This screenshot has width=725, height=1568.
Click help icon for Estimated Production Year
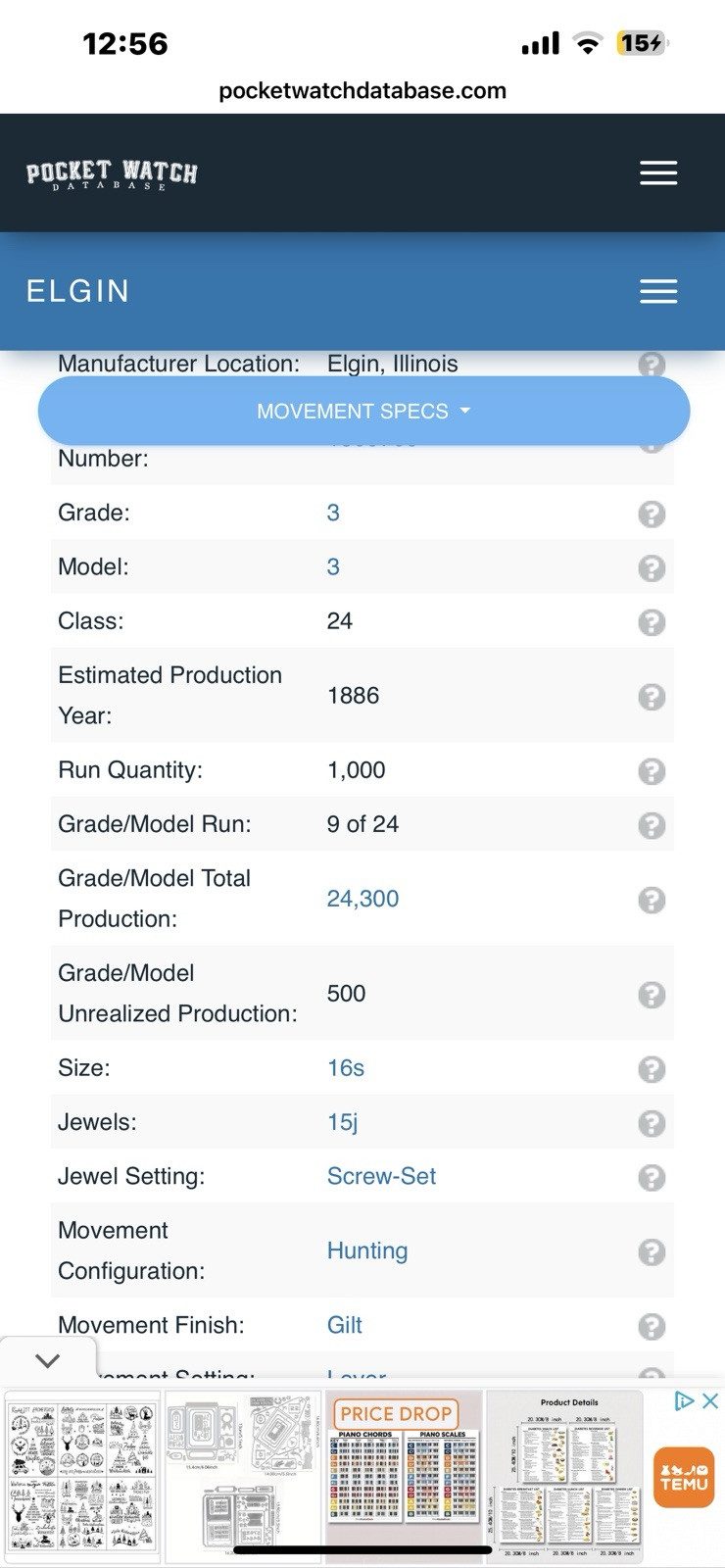(652, 697)
